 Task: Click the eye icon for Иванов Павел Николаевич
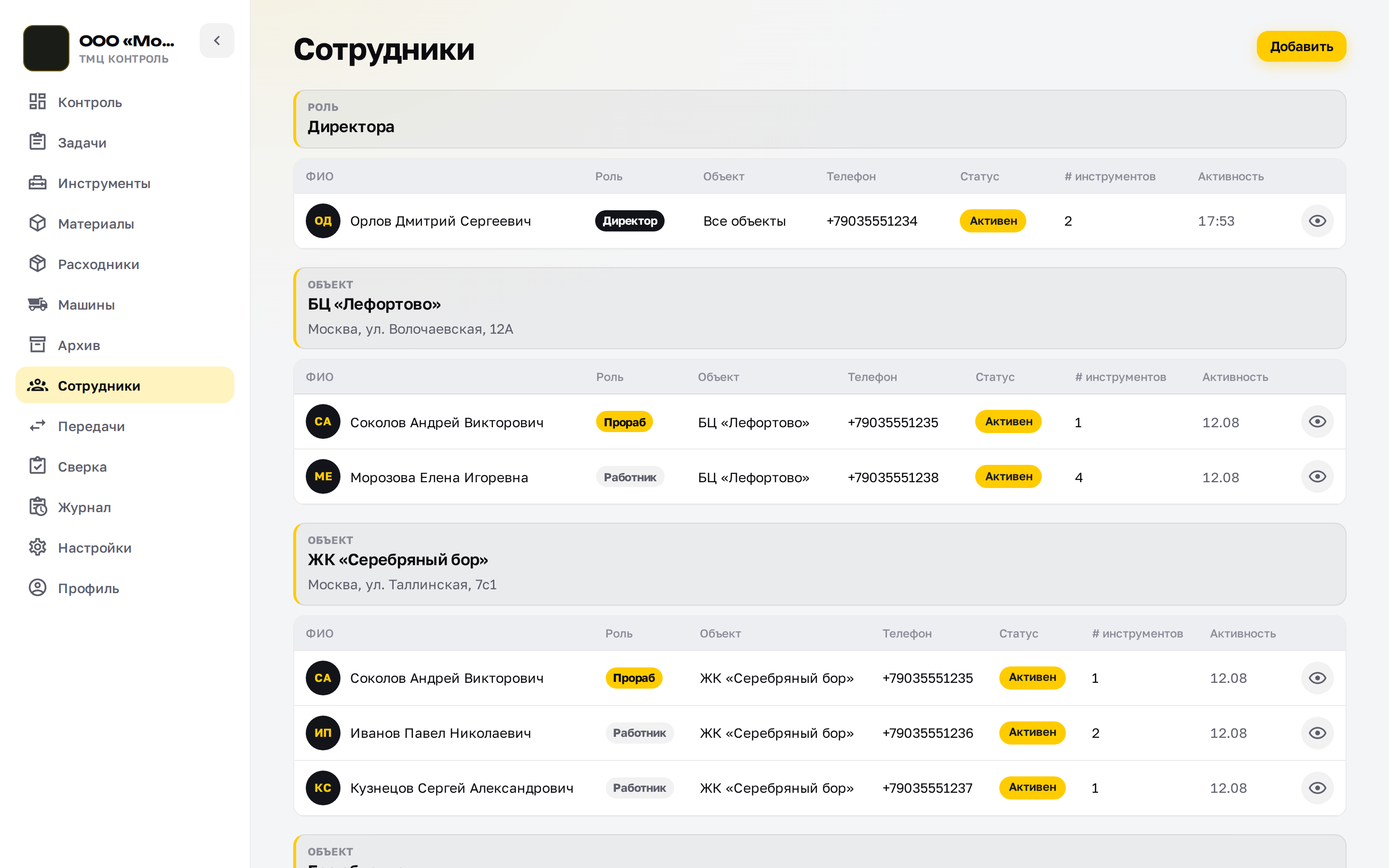pyautogui.click(x=1317, y=733)
